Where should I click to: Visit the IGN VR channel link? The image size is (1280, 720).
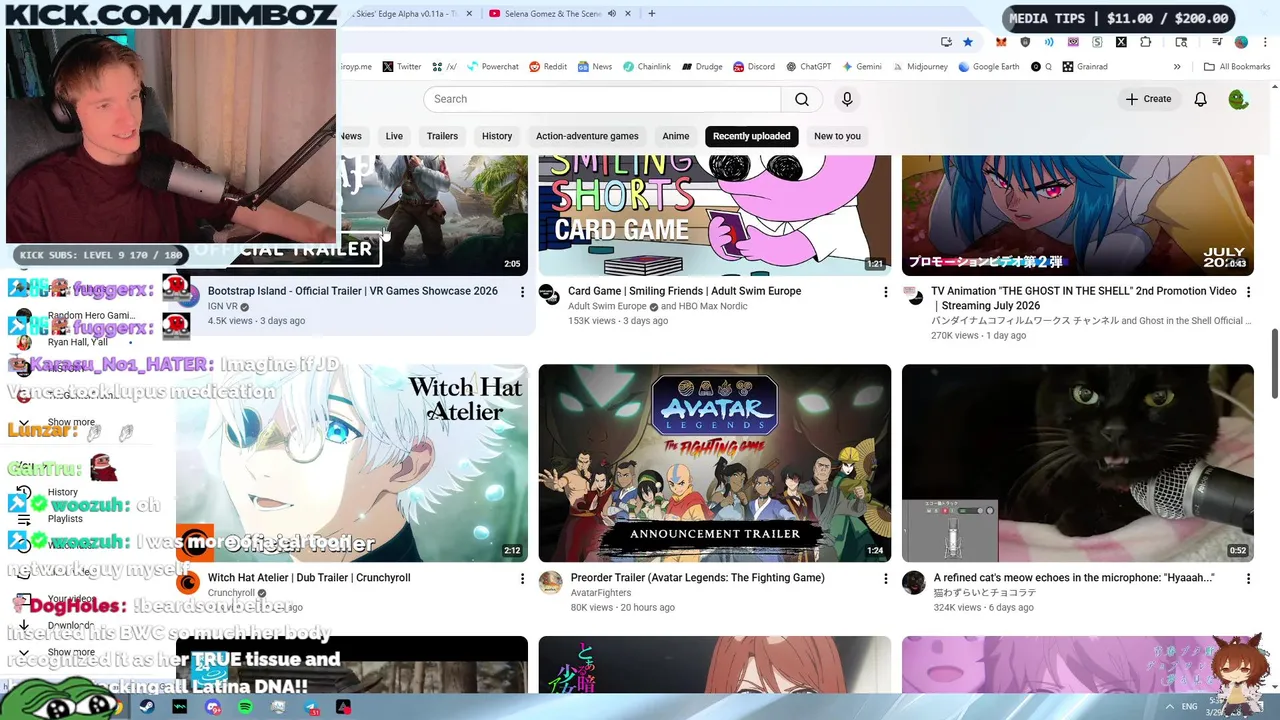coord(223,306)
